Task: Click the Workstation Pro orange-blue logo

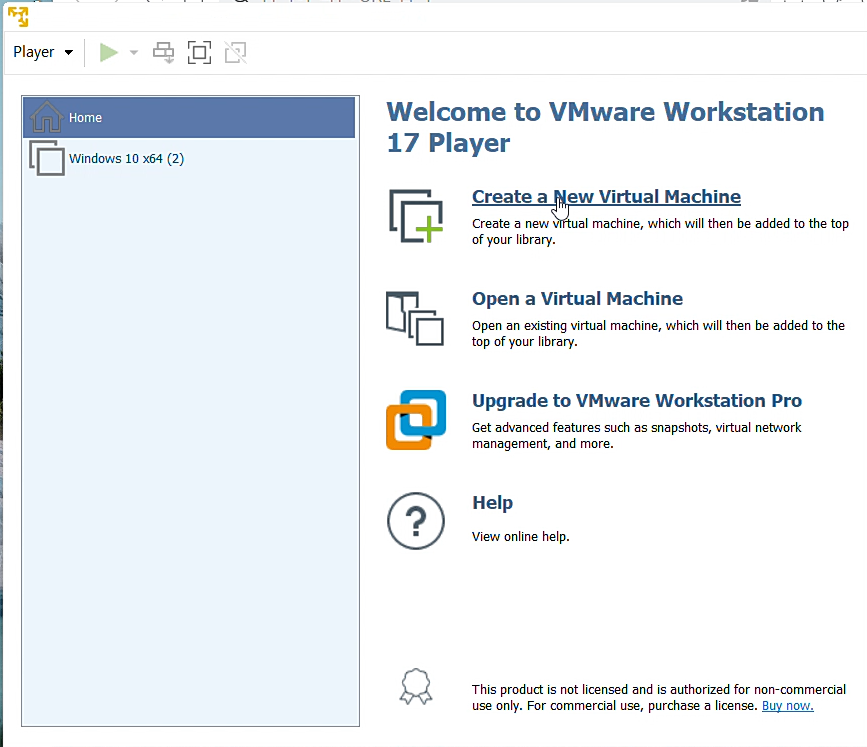Action: click(416, 420)
